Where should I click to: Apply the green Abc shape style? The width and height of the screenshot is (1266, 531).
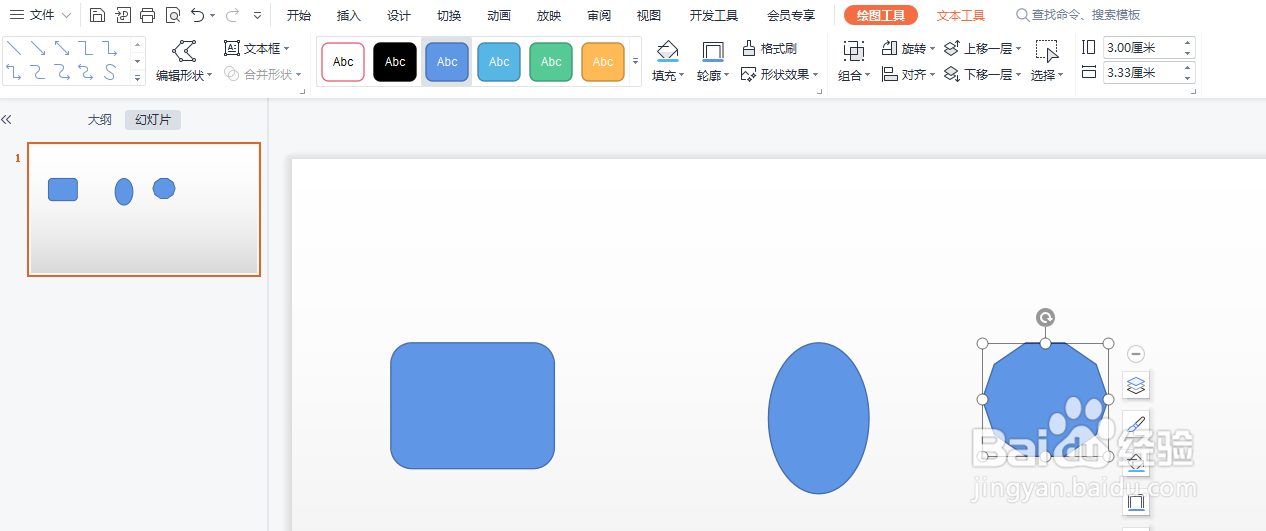(x=551, y=62)
